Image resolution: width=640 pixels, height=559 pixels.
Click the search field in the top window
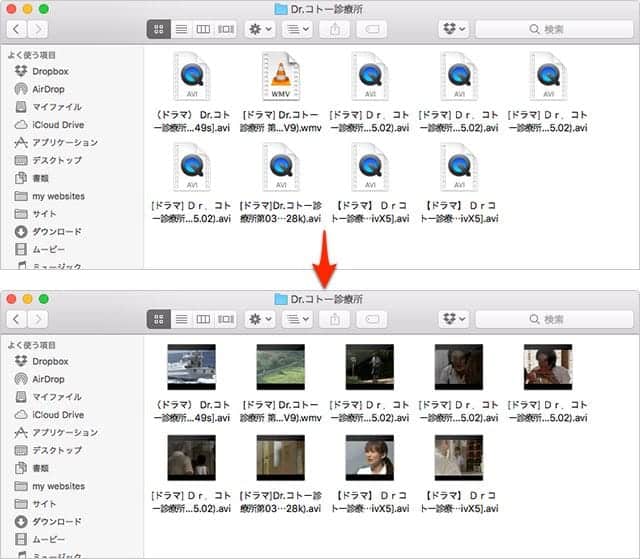pyautogui.click(x=554, y=29)
